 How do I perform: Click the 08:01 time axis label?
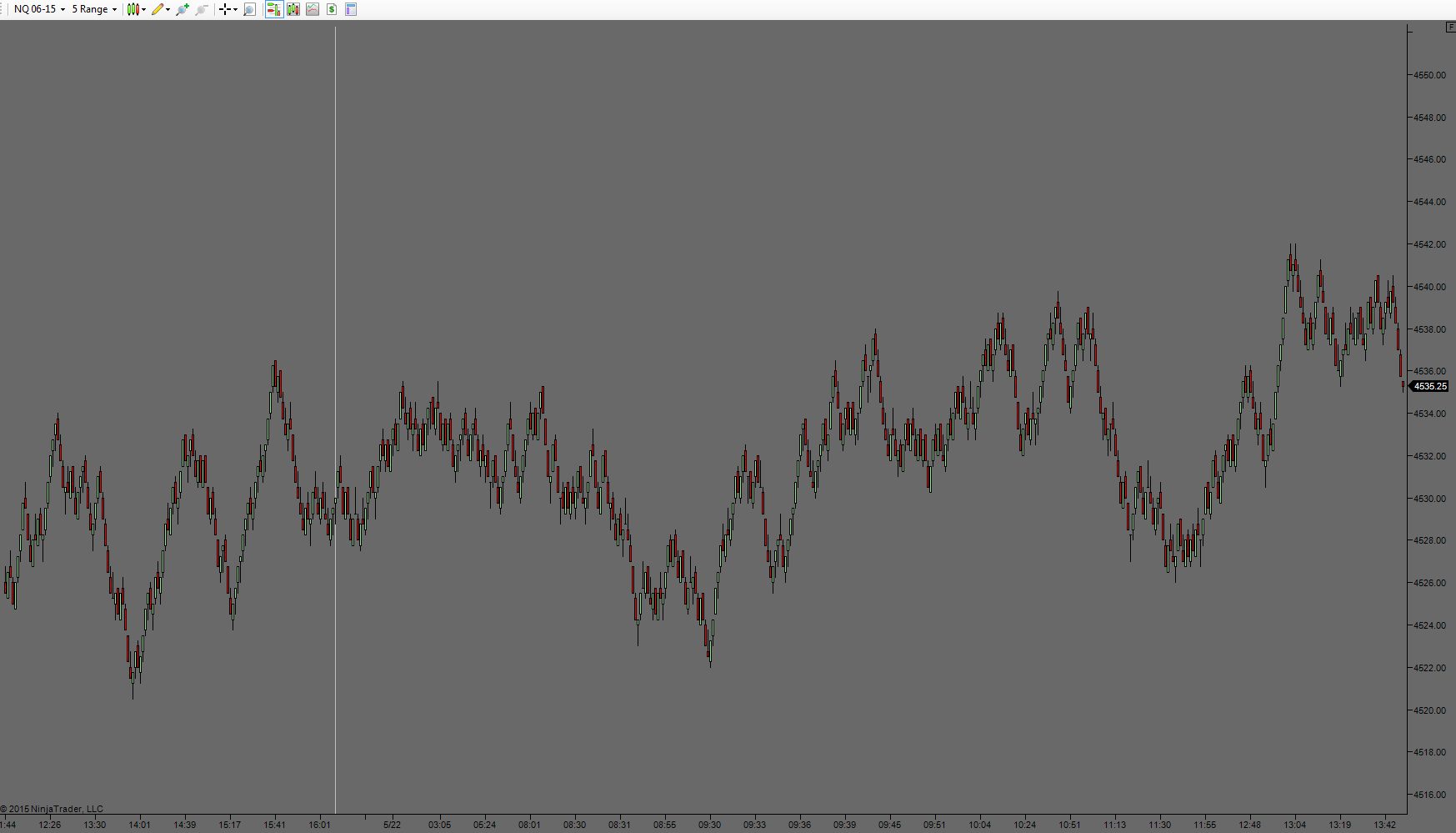point(530,825)
